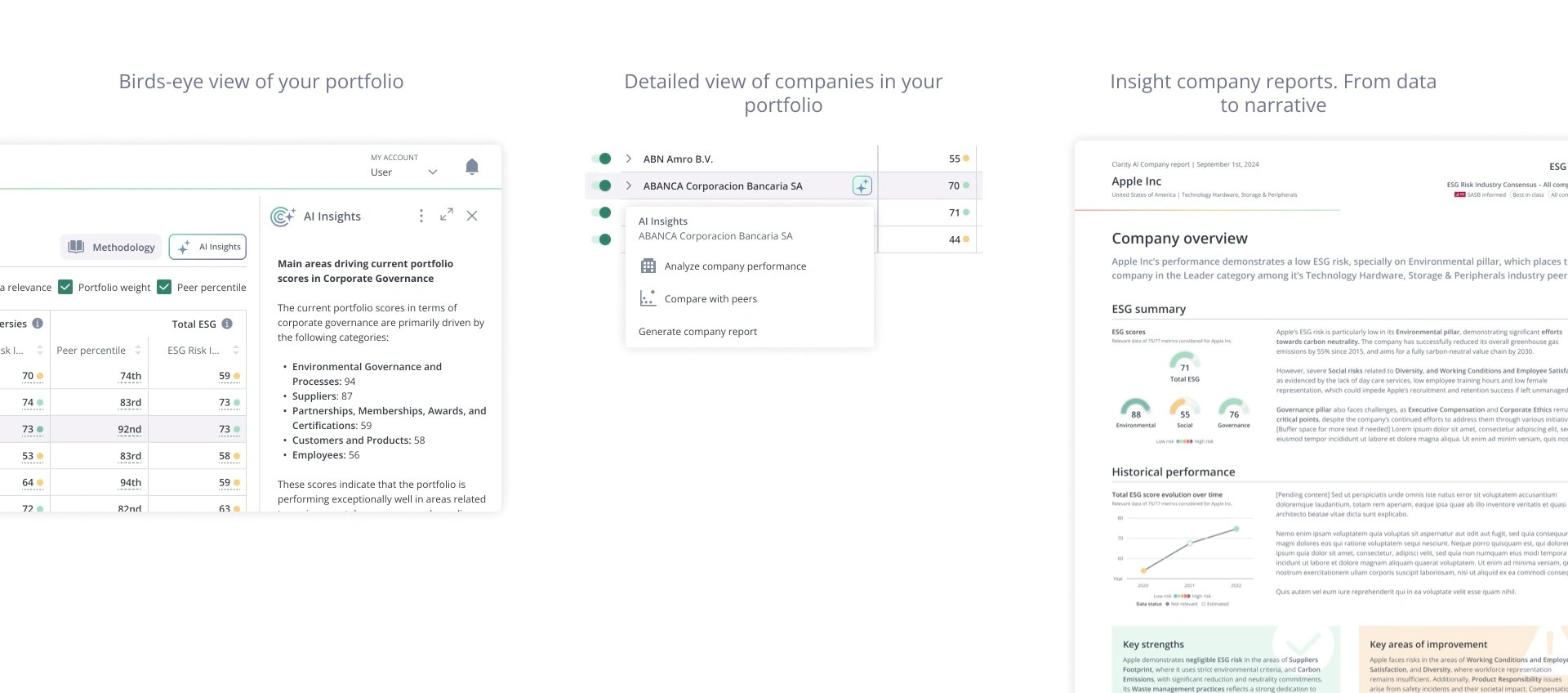
Task: Expand the ABN Amro B.V. row
Action: click(628, 159)
